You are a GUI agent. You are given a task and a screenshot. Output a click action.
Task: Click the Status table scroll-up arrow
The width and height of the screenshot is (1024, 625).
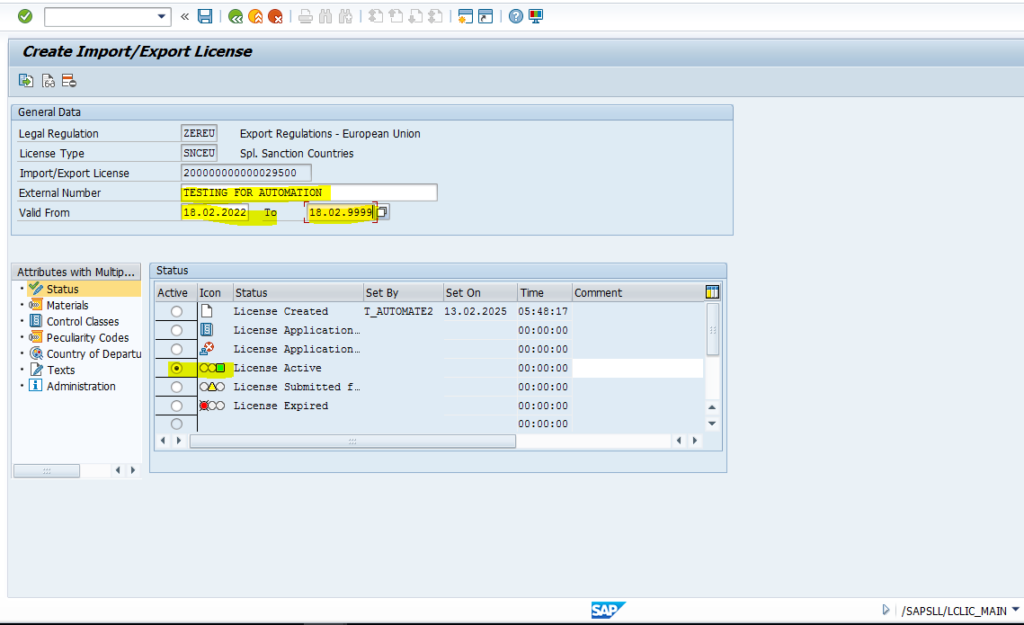pos(712,408)
